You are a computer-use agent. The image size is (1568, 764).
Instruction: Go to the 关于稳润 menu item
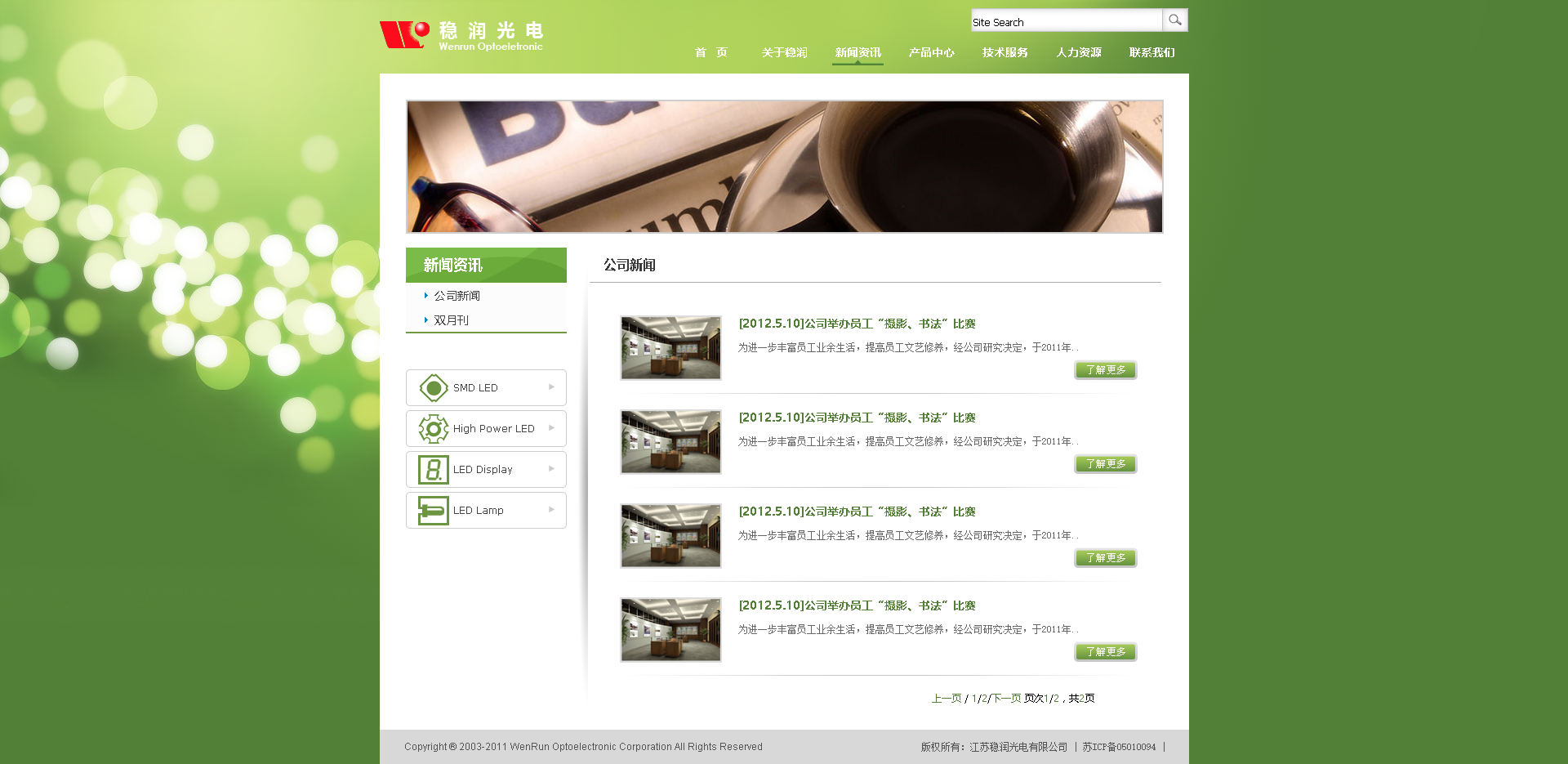tap(784, 52)
